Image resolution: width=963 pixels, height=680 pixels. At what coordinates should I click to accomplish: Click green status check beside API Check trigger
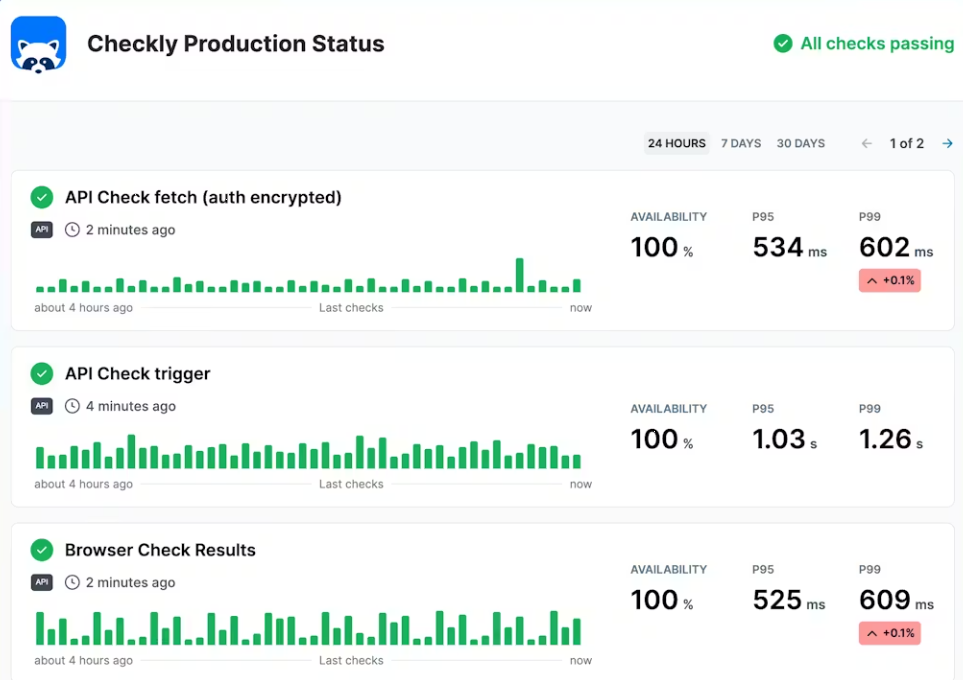(42, 374)
